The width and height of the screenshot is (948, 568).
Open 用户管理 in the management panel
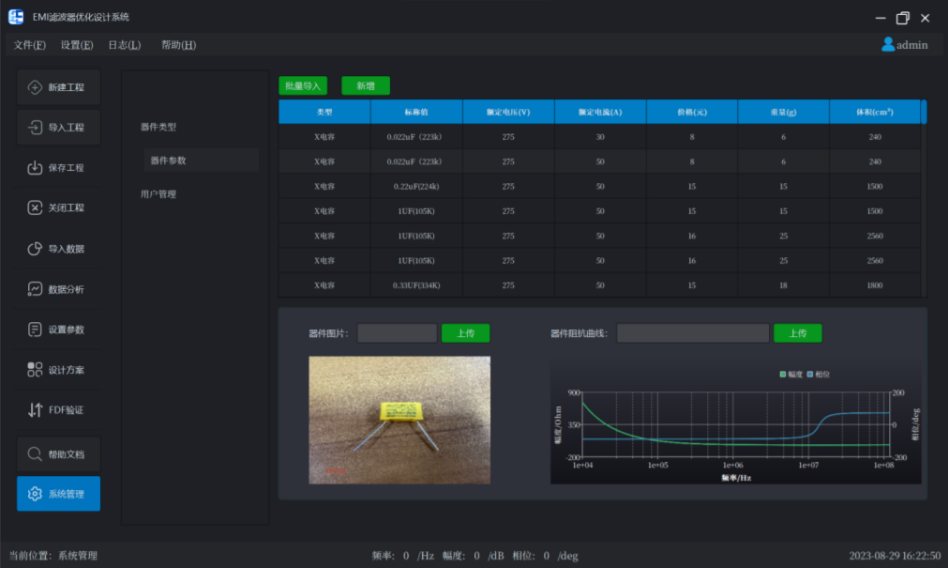coord(158,194)
